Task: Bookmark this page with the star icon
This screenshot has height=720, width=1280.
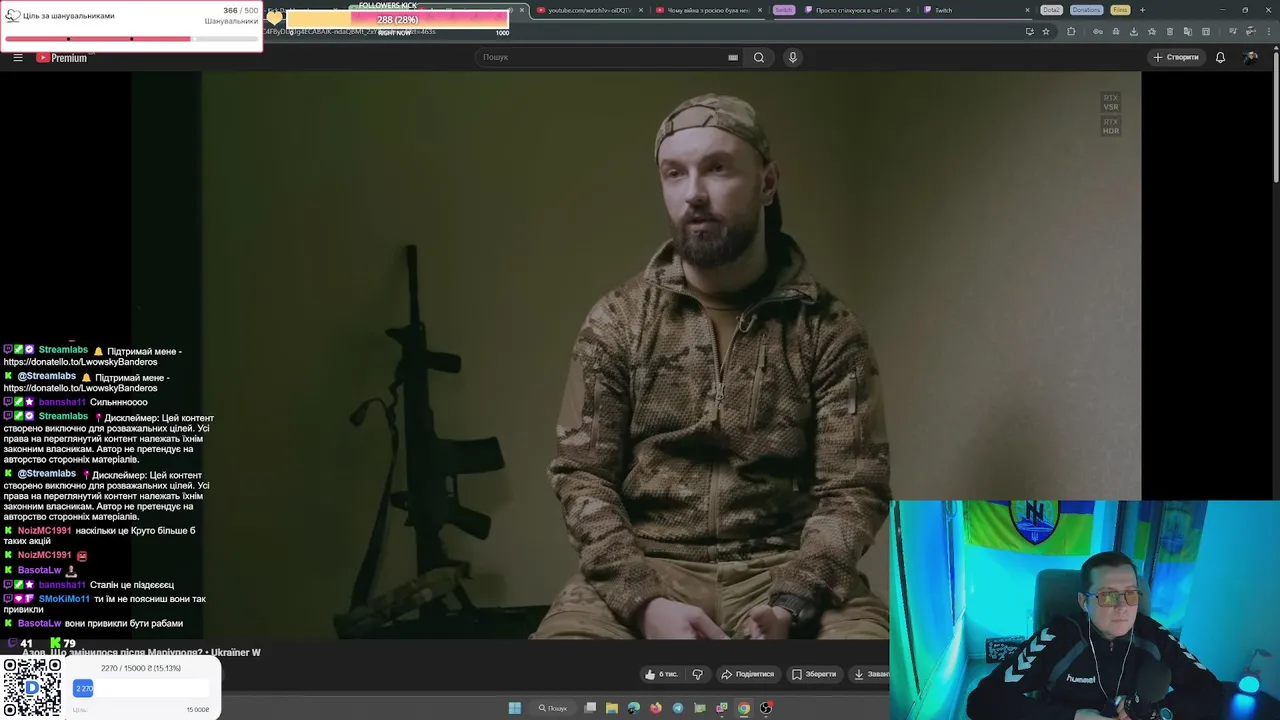Action: 1046,31
